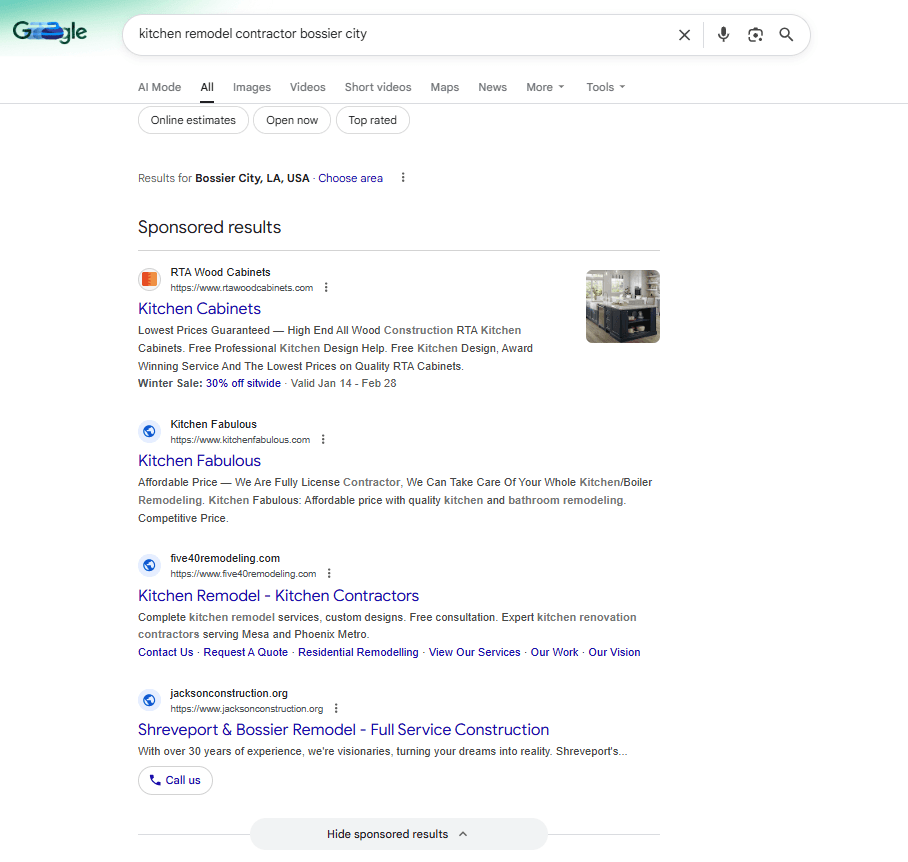Switch to the Maps tab

coord(444,87)
